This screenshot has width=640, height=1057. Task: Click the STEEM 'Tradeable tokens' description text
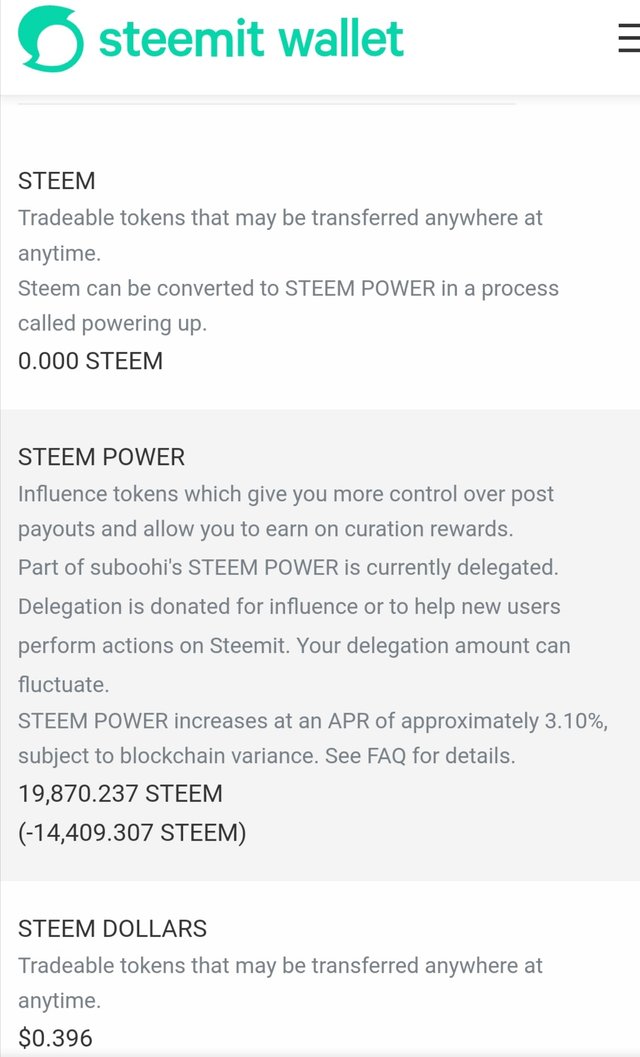[x=281, y=235]
